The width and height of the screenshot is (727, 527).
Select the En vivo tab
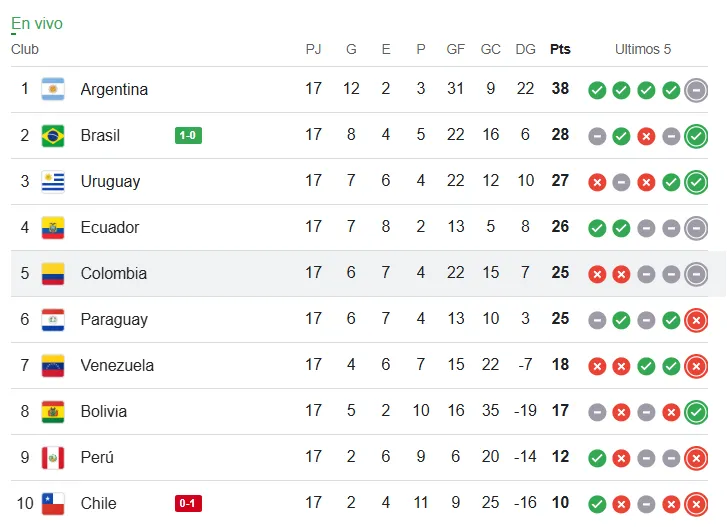point(37,24)
